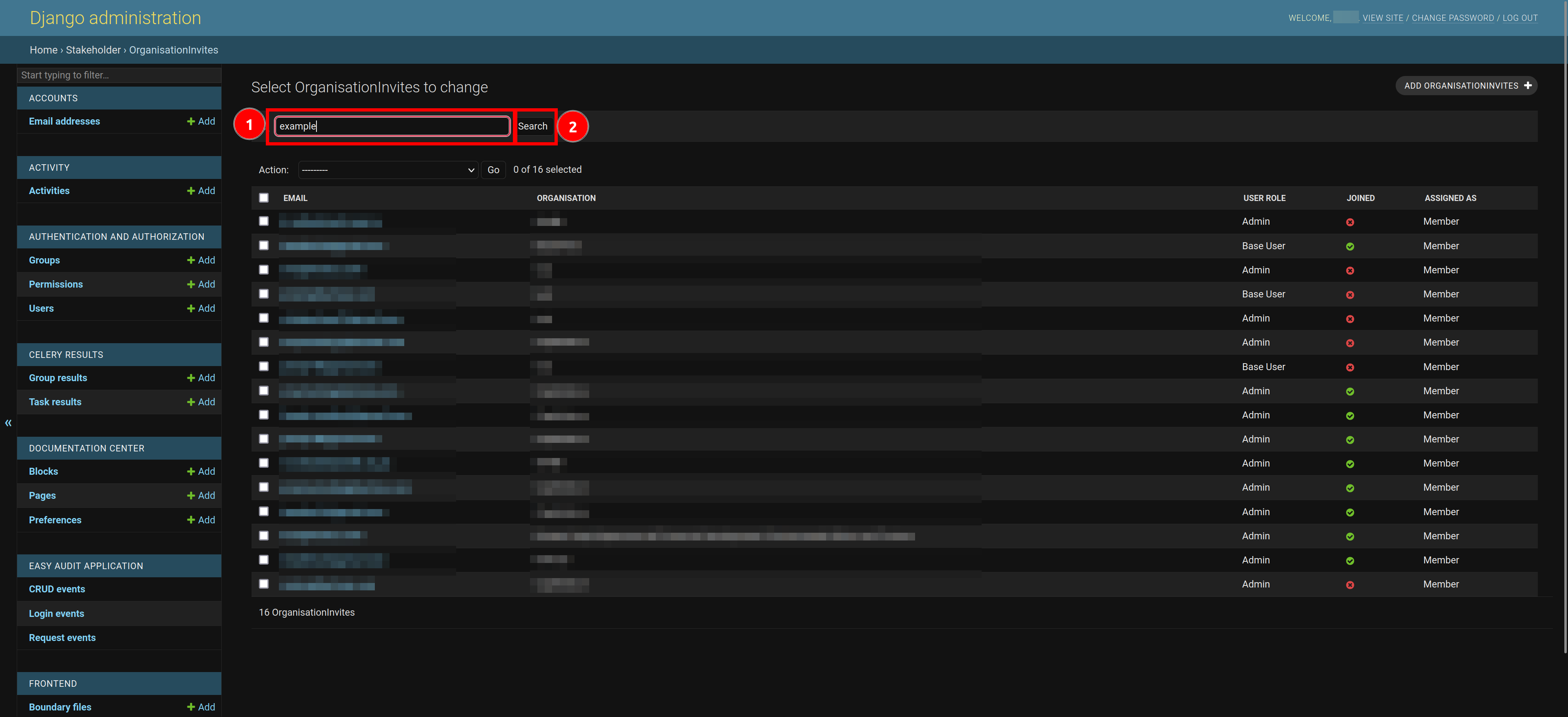The image size is (1568, 717).
Task: Check the fifth row's checkbox
Action: click(263, 318)
